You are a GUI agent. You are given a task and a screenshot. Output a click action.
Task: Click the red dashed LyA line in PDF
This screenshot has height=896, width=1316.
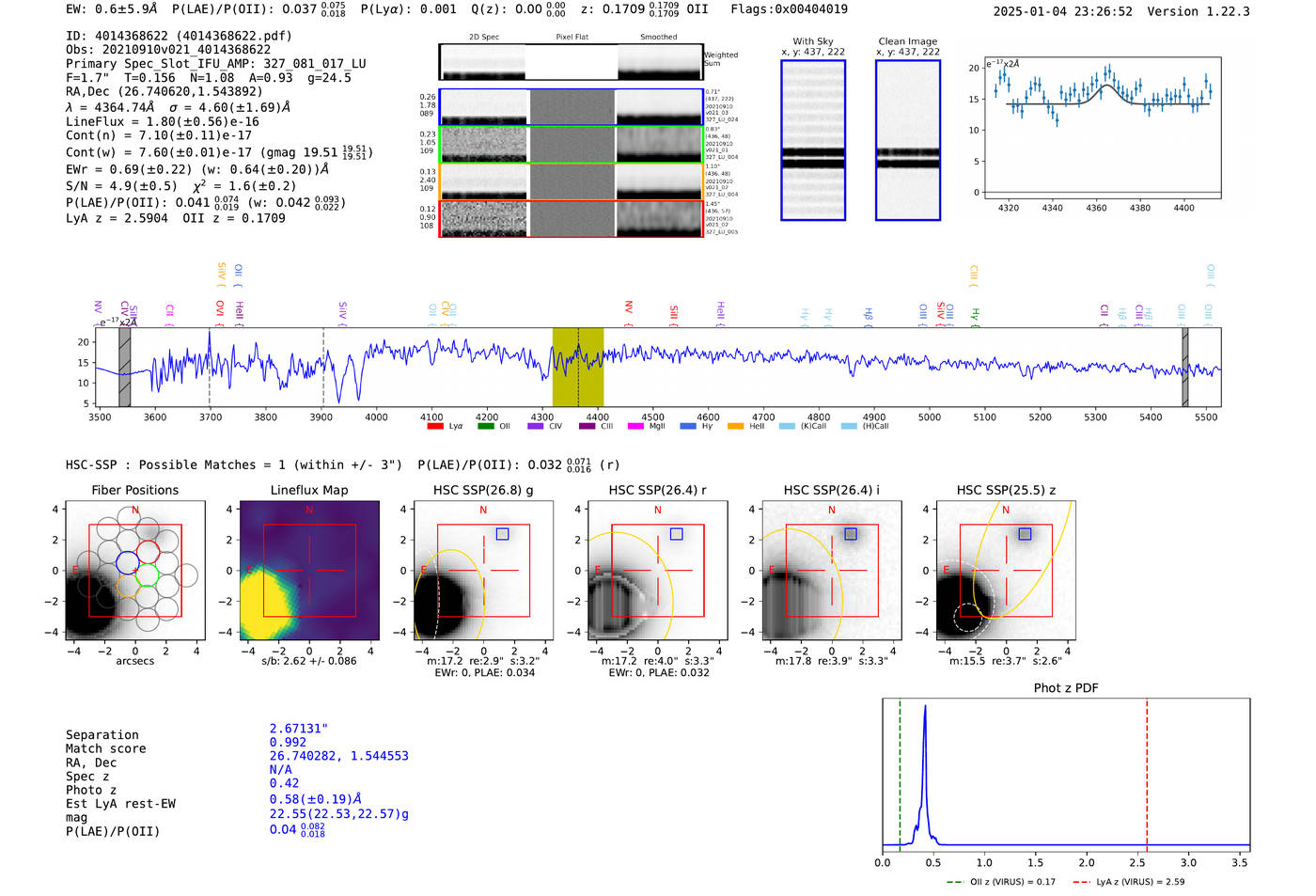tap(1147, 775)
